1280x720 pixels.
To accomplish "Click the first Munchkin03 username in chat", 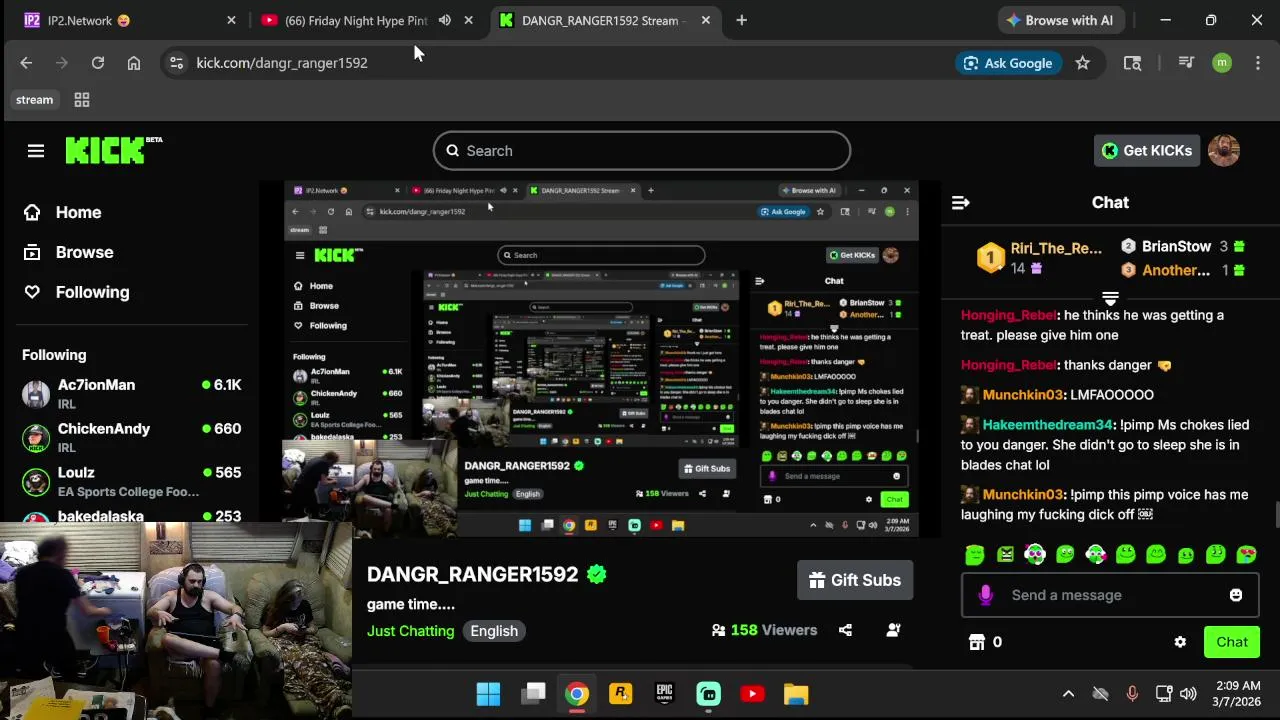I will (1022, 395).
